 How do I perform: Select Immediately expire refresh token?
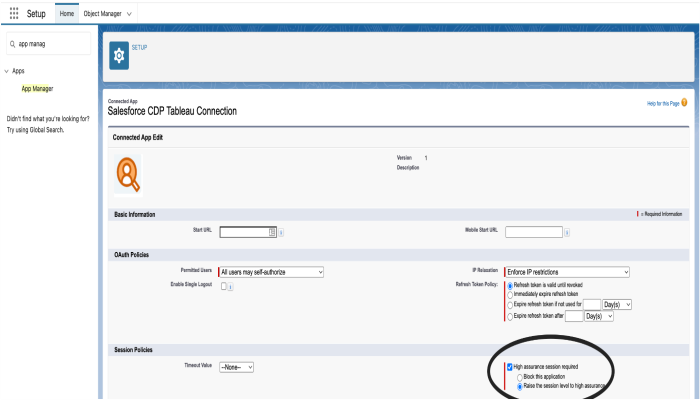coord(510,295)
